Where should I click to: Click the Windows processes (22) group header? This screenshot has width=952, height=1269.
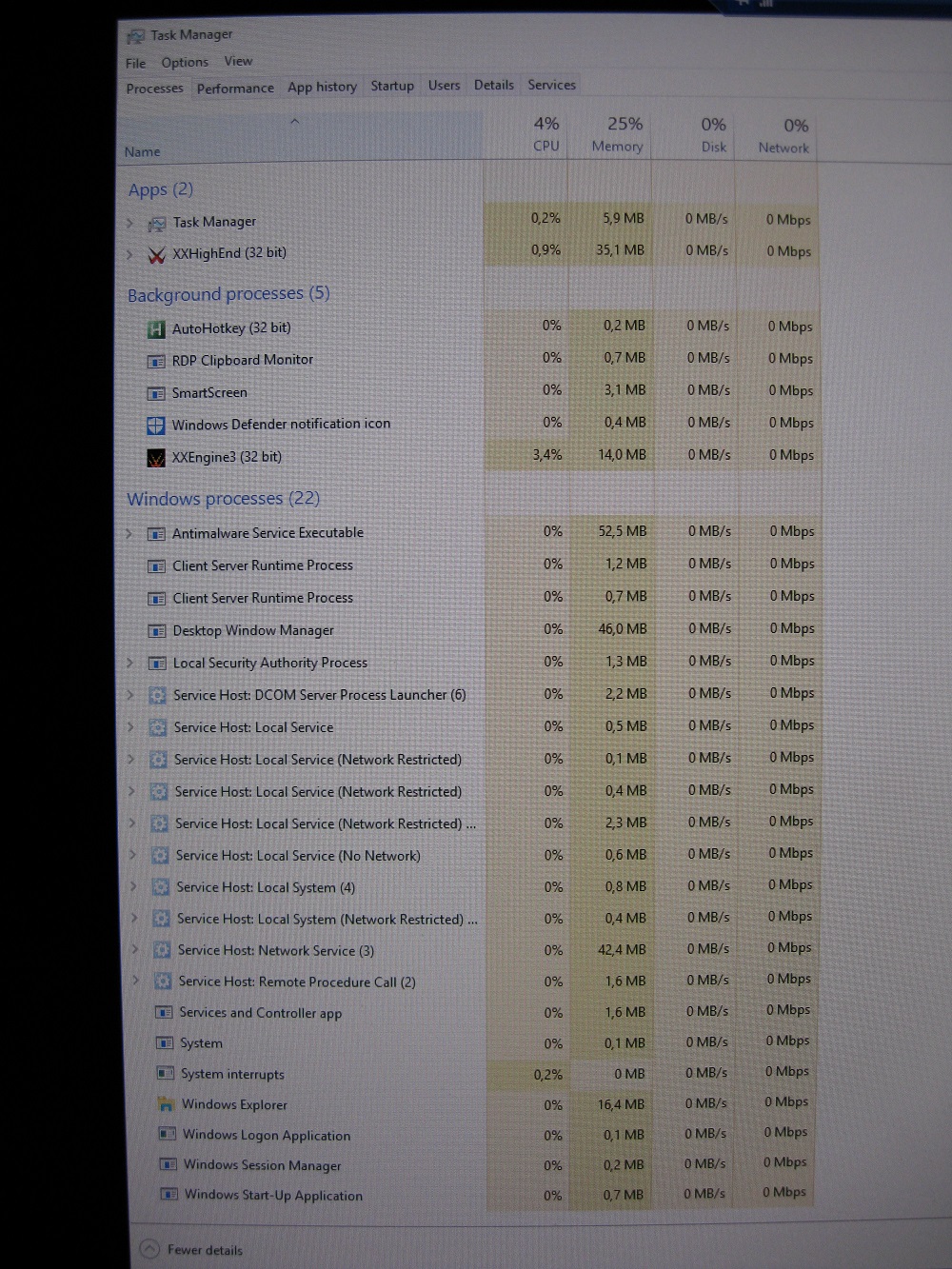pyautogui.click(x=223, y=499)
